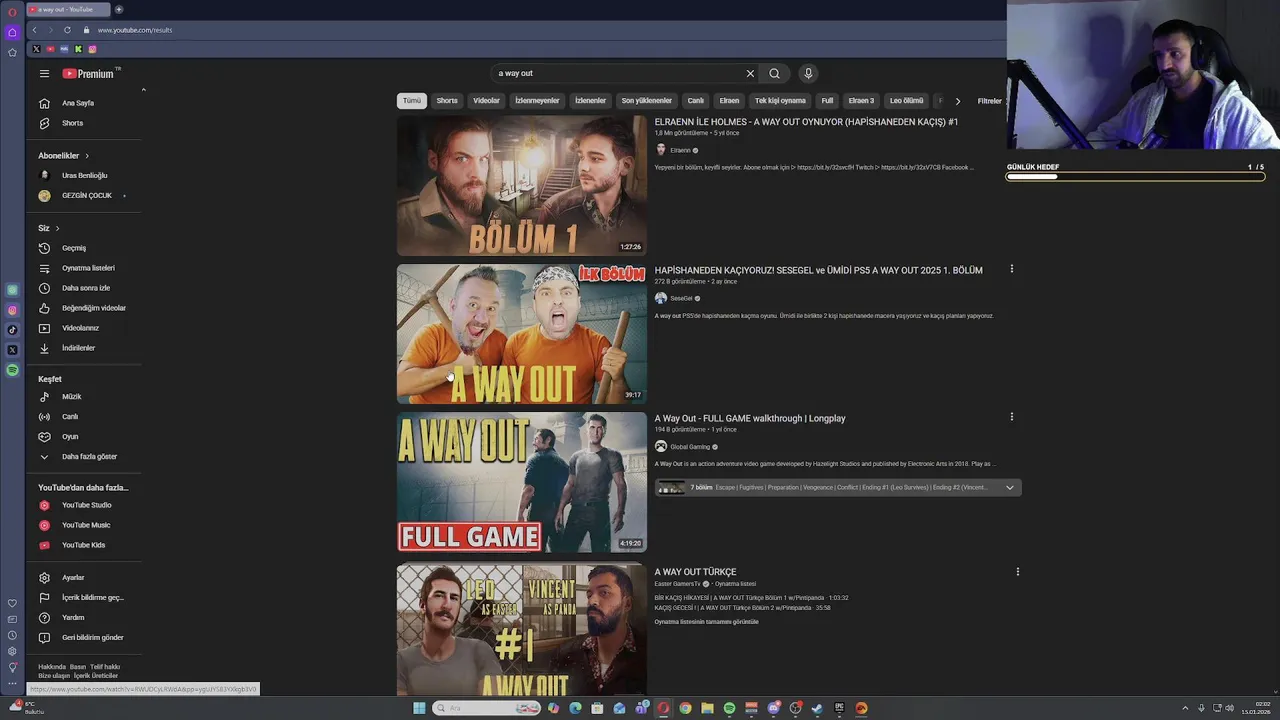The image size is (1280, 720).
Task: Open the Kick bookmark in bookmarks bar
Action: point(78,49)
